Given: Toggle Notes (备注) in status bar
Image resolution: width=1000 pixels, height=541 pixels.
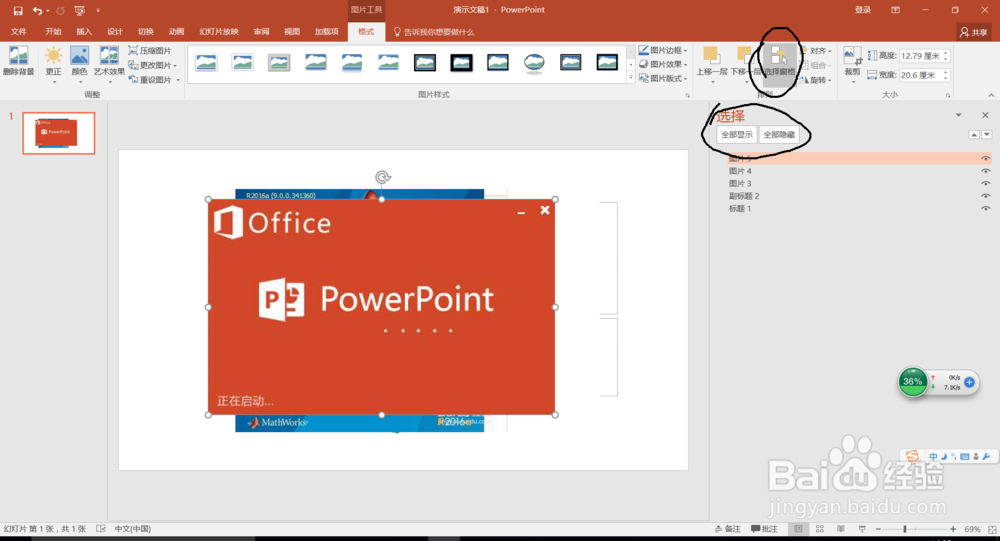Looking at the screenshot, I should [x=728, y=529].
